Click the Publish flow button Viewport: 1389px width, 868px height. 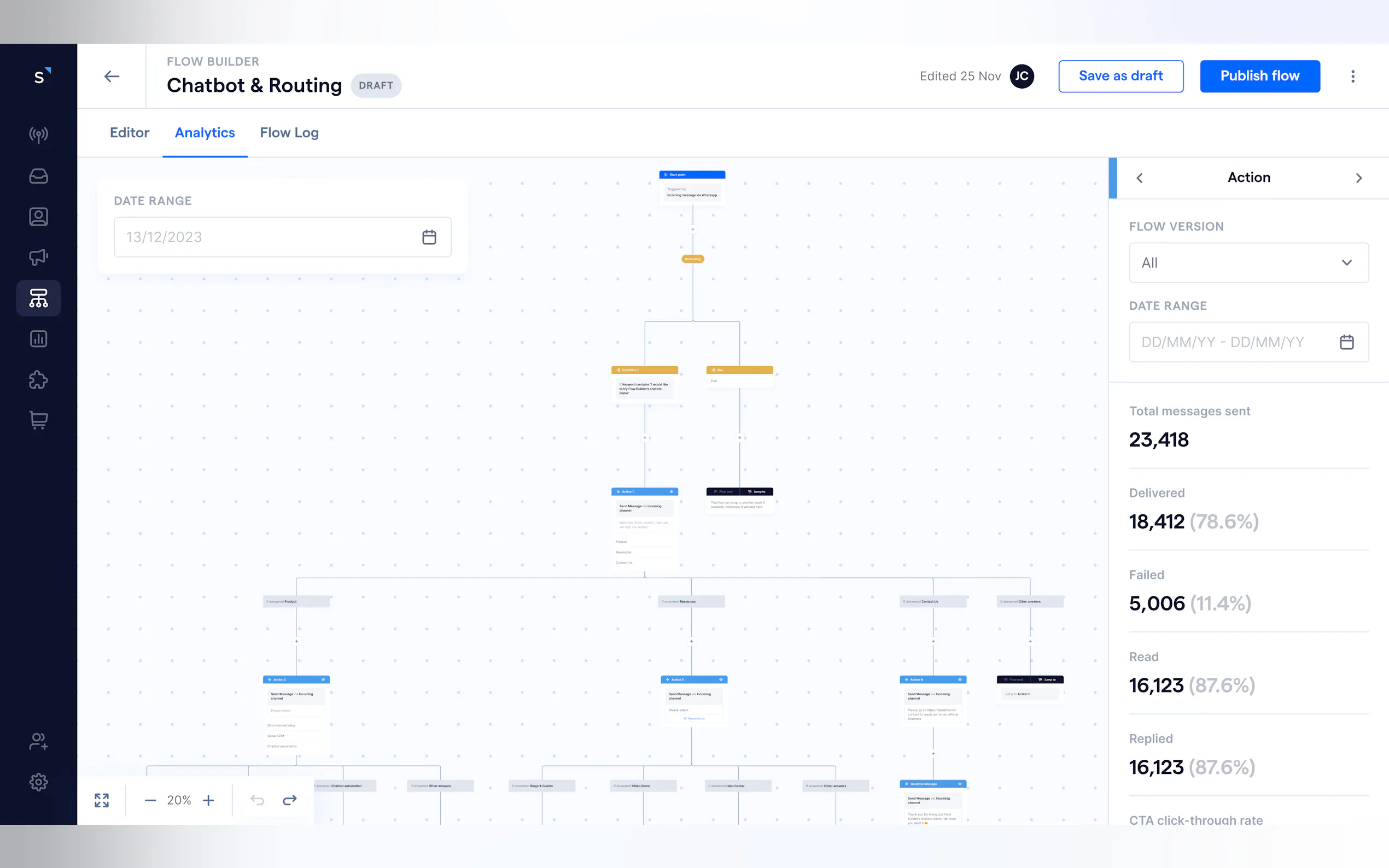click(x=1259, y=76)
